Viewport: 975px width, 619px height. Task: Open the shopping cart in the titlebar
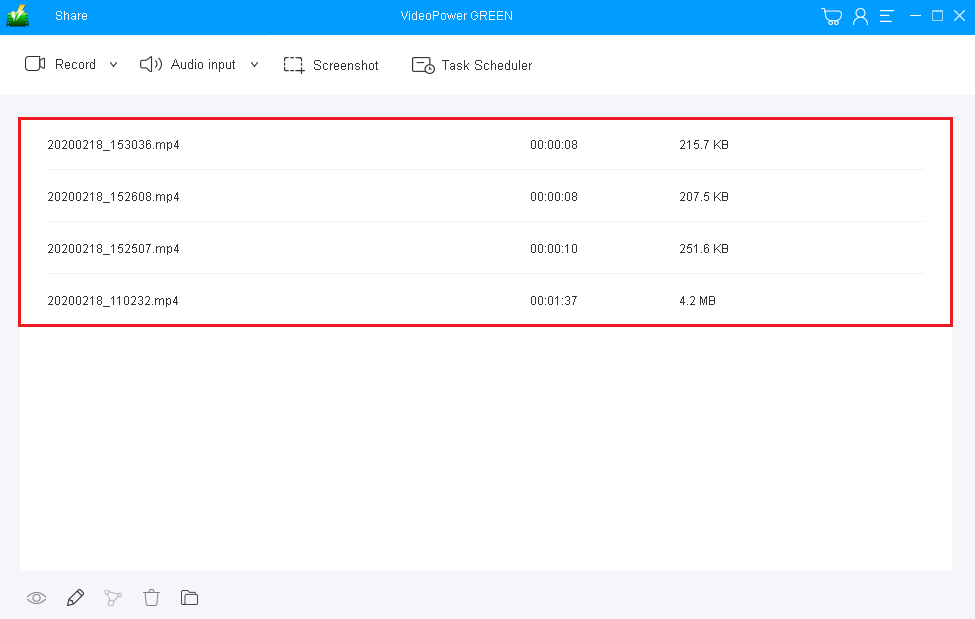point(831,15)
